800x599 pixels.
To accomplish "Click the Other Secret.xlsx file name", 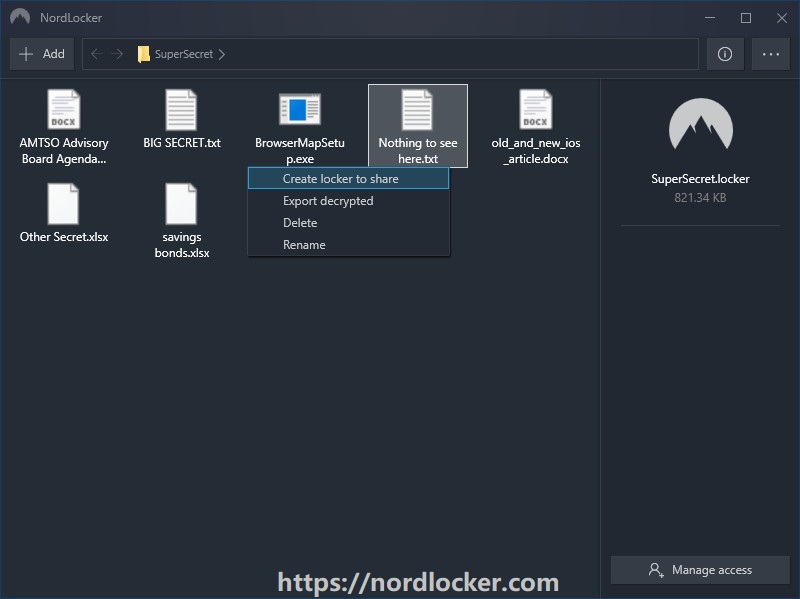I will [x=64, y=237].
